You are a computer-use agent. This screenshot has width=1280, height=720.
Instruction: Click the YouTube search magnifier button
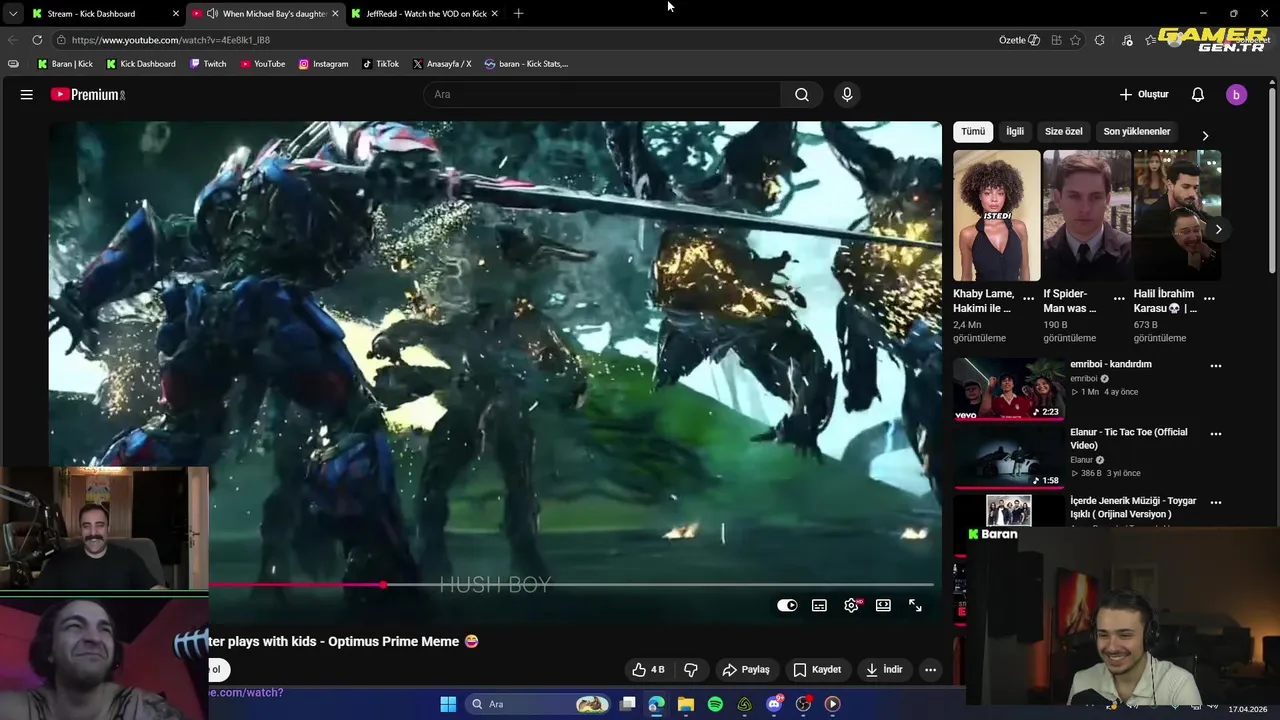(x=802, y=94)
